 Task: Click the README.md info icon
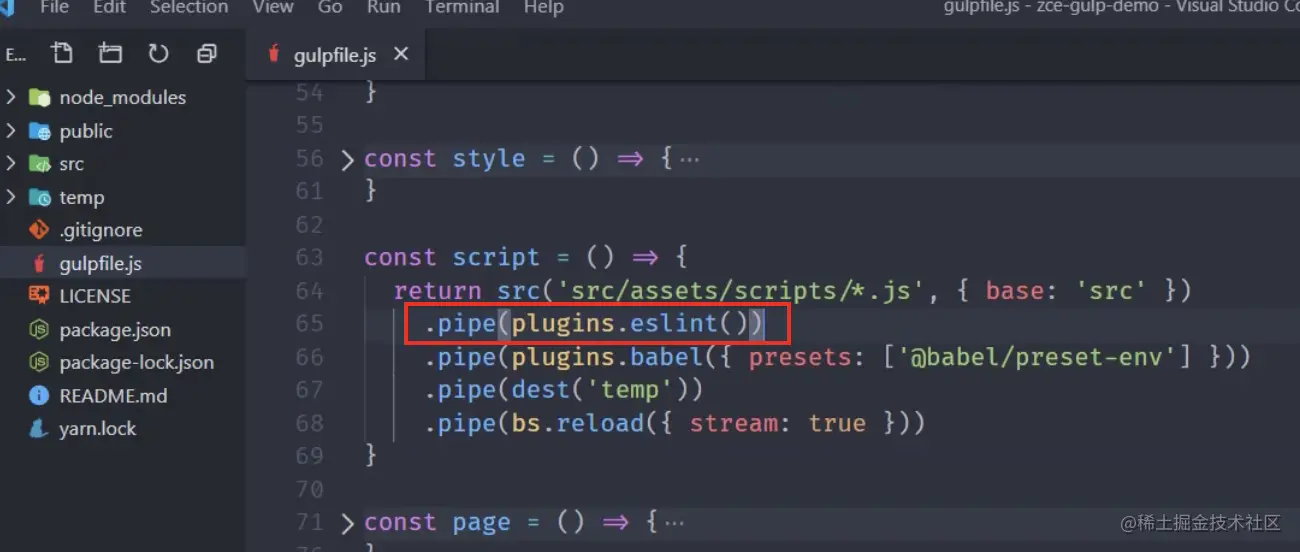pyautogui.click(x=40, y=395)
